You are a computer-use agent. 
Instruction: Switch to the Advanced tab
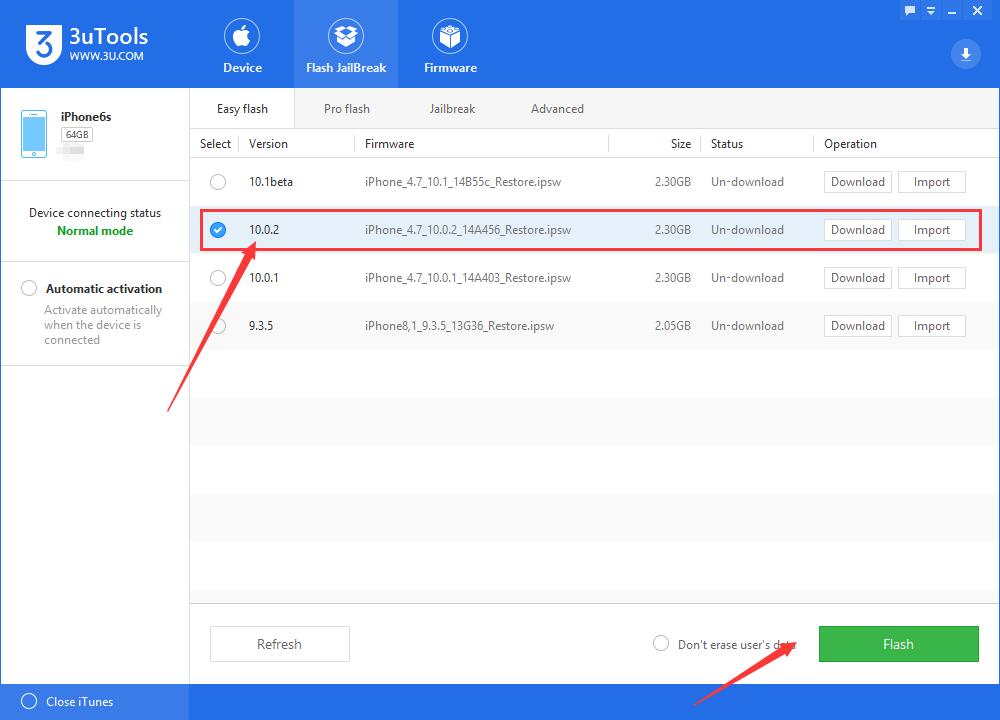[557, 108]
